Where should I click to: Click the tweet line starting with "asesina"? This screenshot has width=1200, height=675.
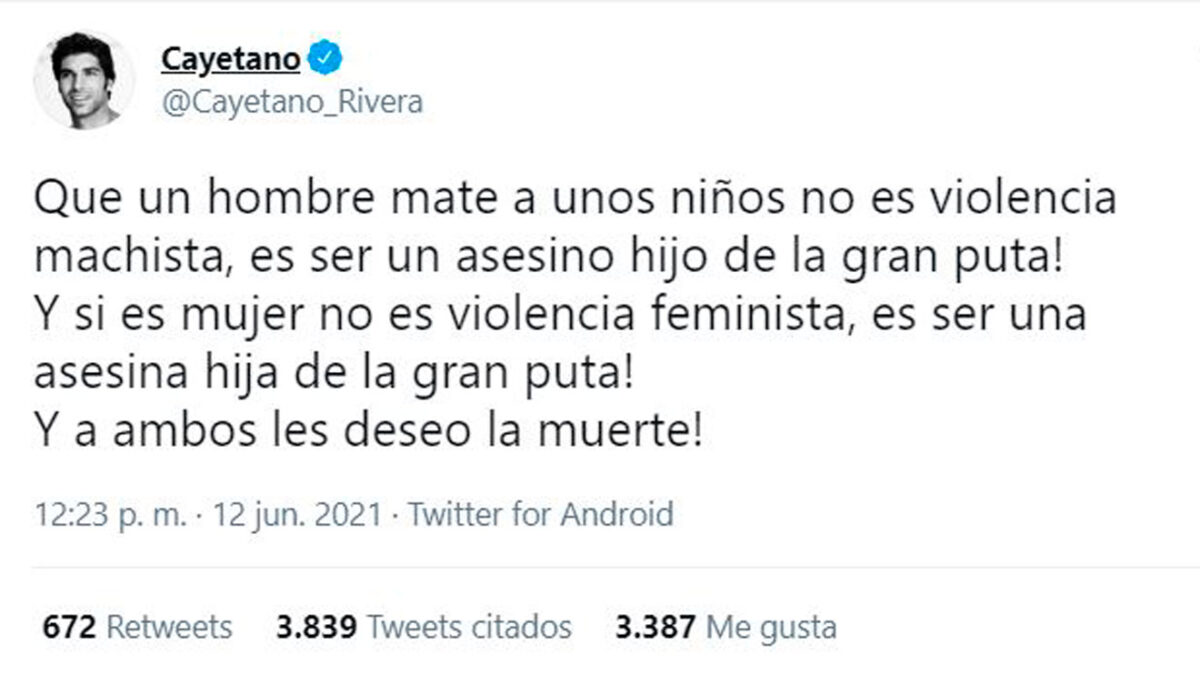(x=334, y=374)
